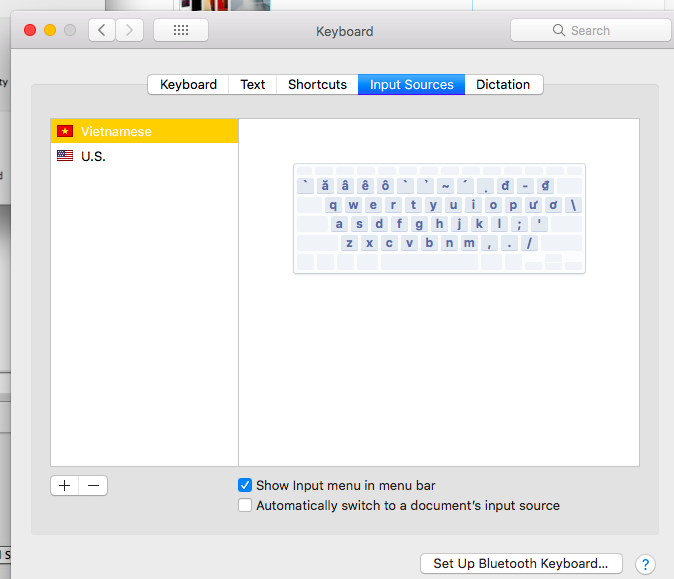This screenshot has height=579, width=674.
Task: Click the backslash key on keyboard preview
Action: point(573,205)
